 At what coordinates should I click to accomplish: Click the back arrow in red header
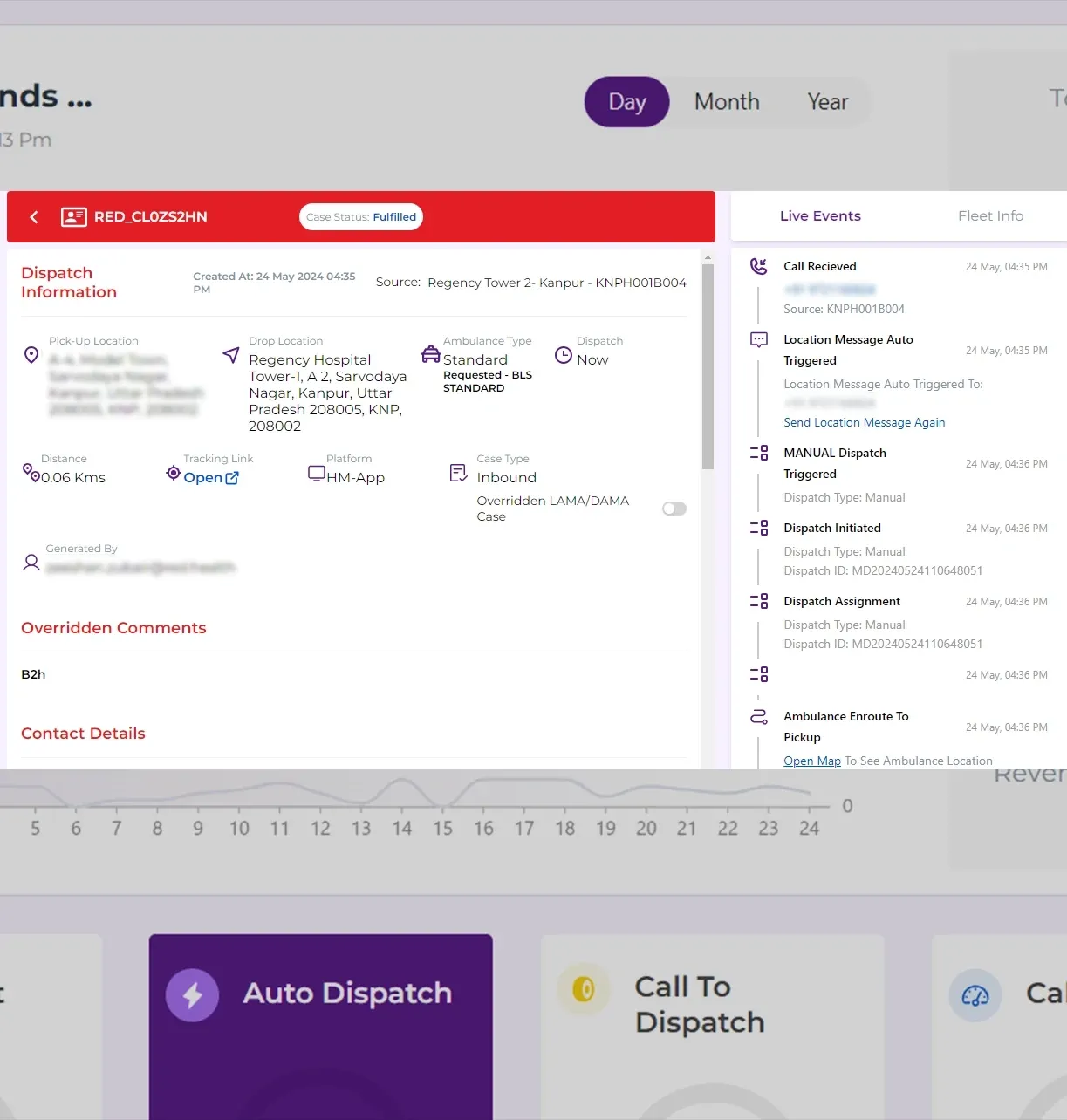pyautogui.click(x=34, y=217)
